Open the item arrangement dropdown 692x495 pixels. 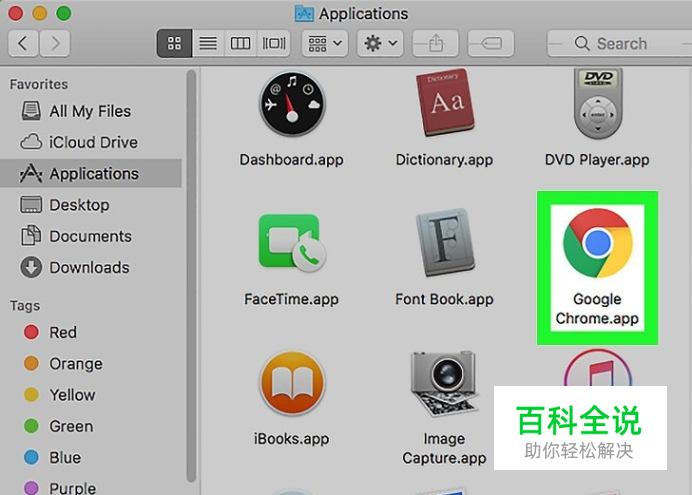click(325, 43)
